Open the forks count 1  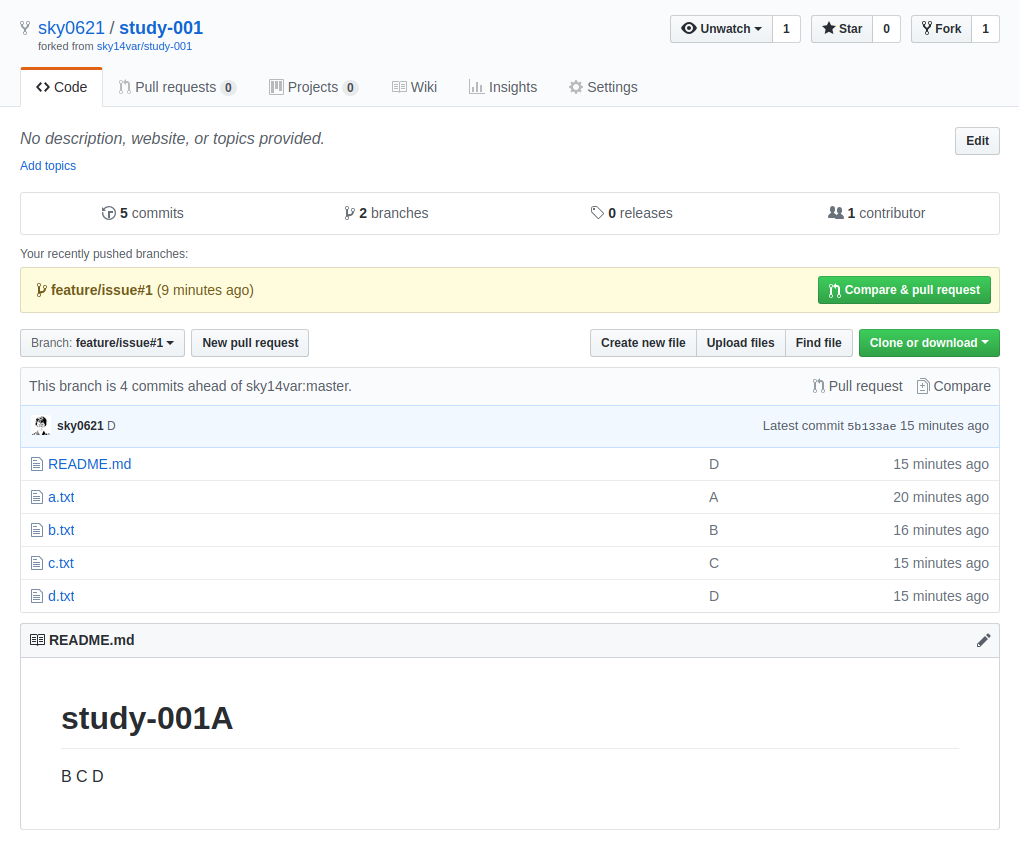[x=985, y=29]
